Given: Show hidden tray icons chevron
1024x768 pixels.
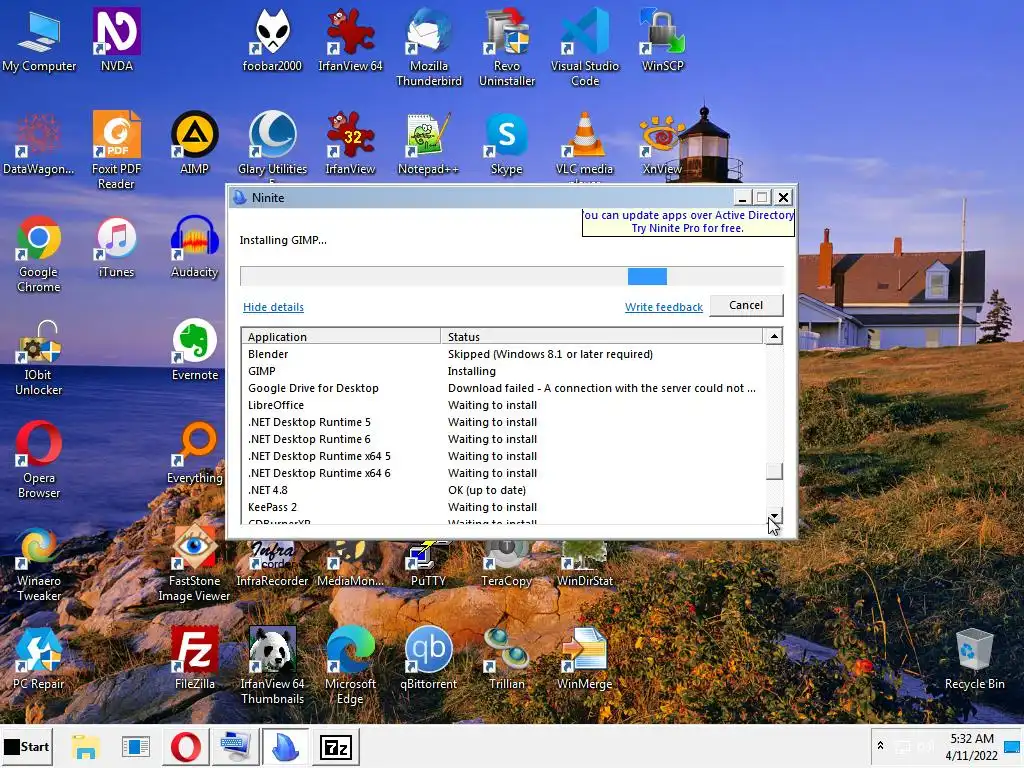Looking at the screenshot, I should click(880, 746).
